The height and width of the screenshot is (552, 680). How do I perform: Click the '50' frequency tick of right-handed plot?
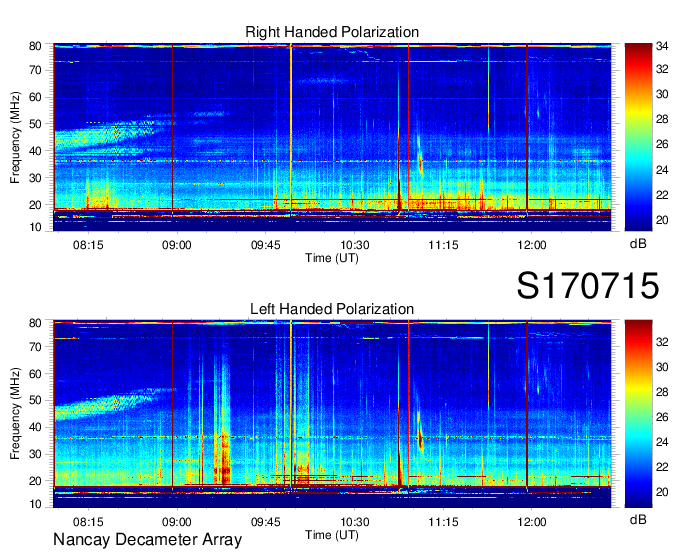[x=36, y=124]
